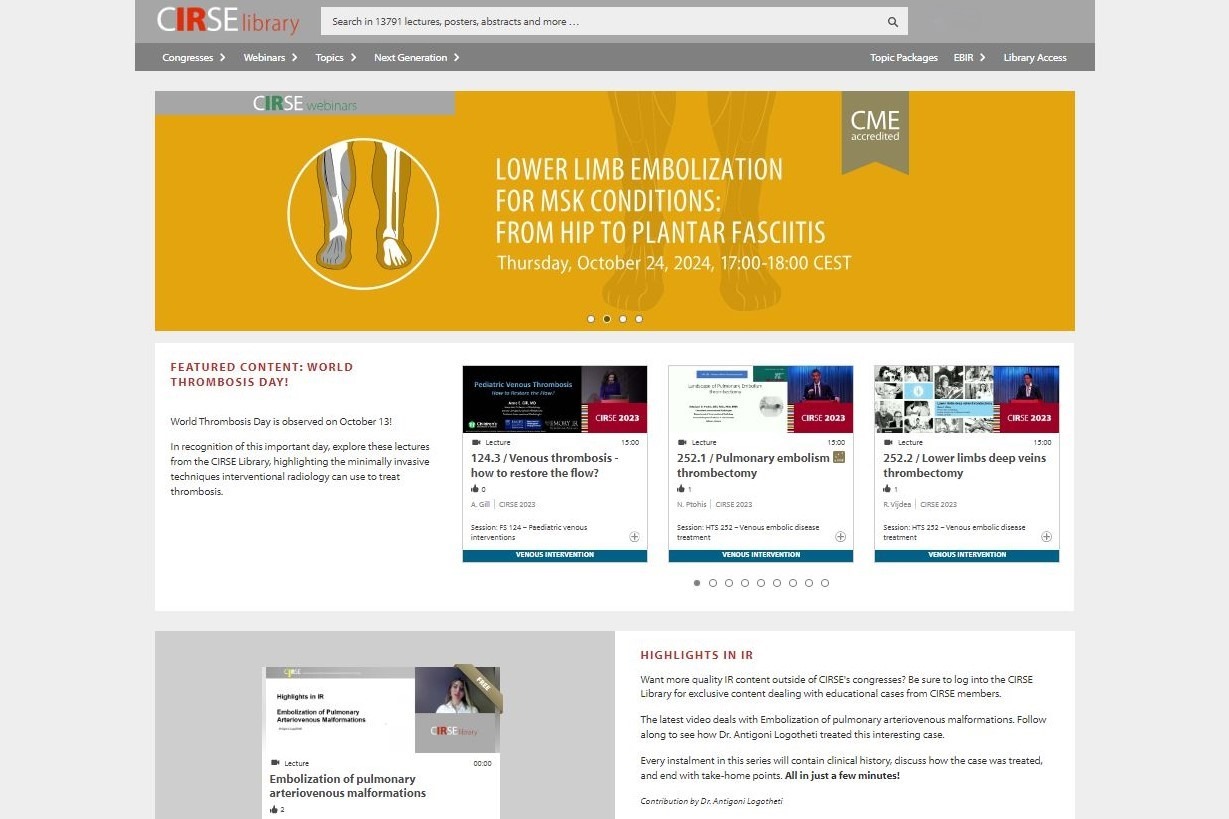Click the plus icon on Venous thrombosis card
The width and height of the screenshot is (1229, 819).
tap(634, 537)
